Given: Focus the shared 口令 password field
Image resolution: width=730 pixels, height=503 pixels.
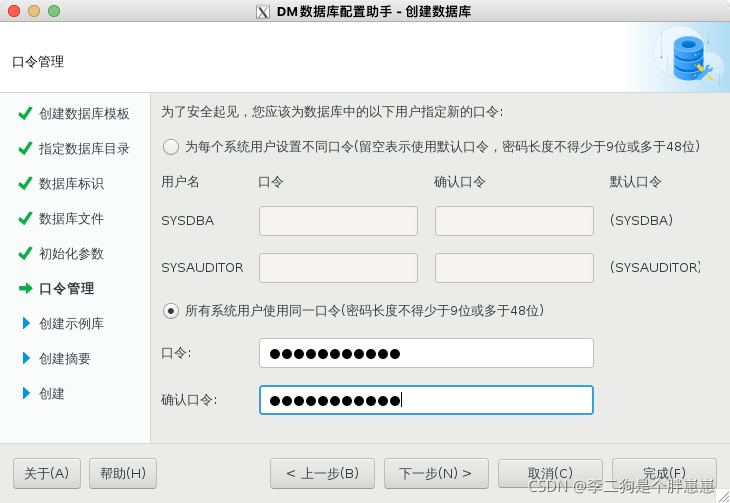Looking at the screenshot, I should point(426,353).
